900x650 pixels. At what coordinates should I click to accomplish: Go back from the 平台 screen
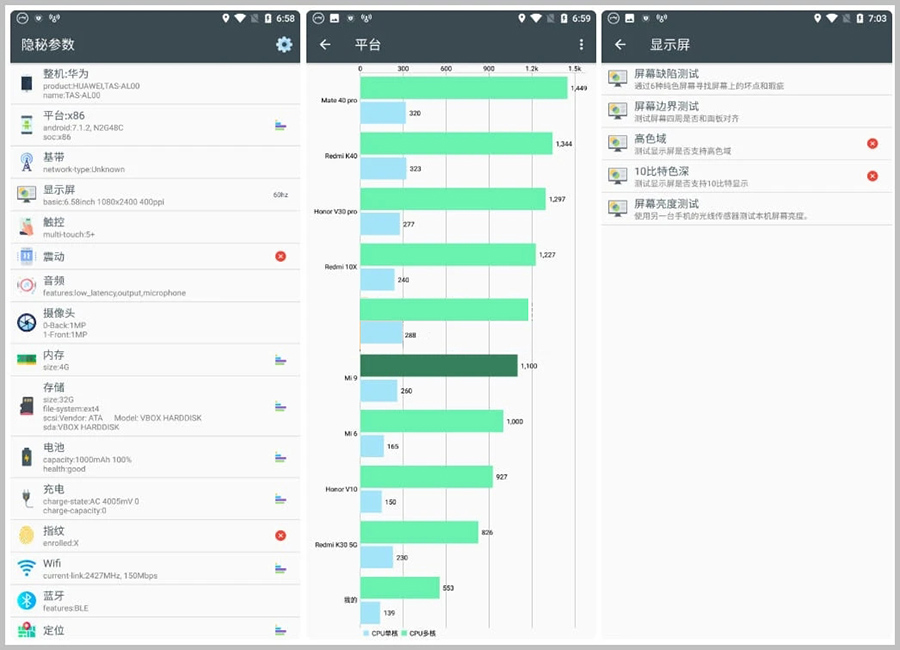click(x=325, y=45)
